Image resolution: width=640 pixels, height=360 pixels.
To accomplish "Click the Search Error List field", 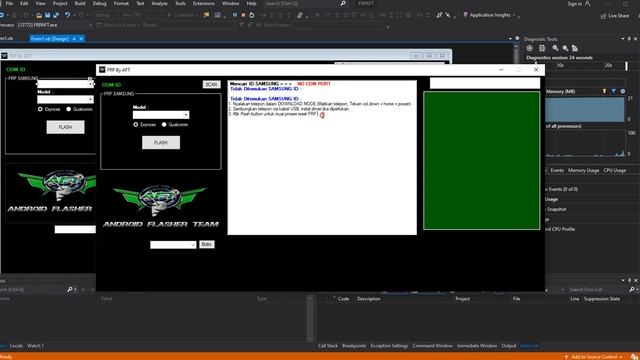I will click(x=598, y=289).
